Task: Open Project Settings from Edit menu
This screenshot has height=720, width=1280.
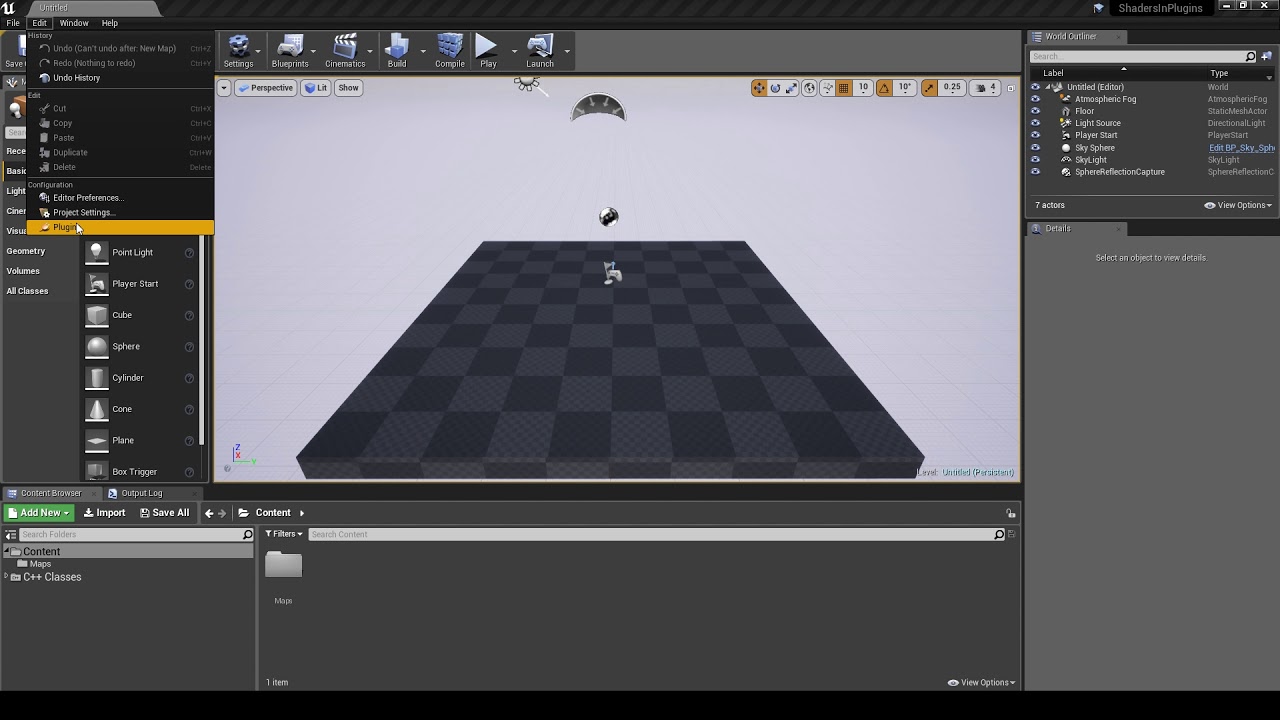Action: point(120,213)
